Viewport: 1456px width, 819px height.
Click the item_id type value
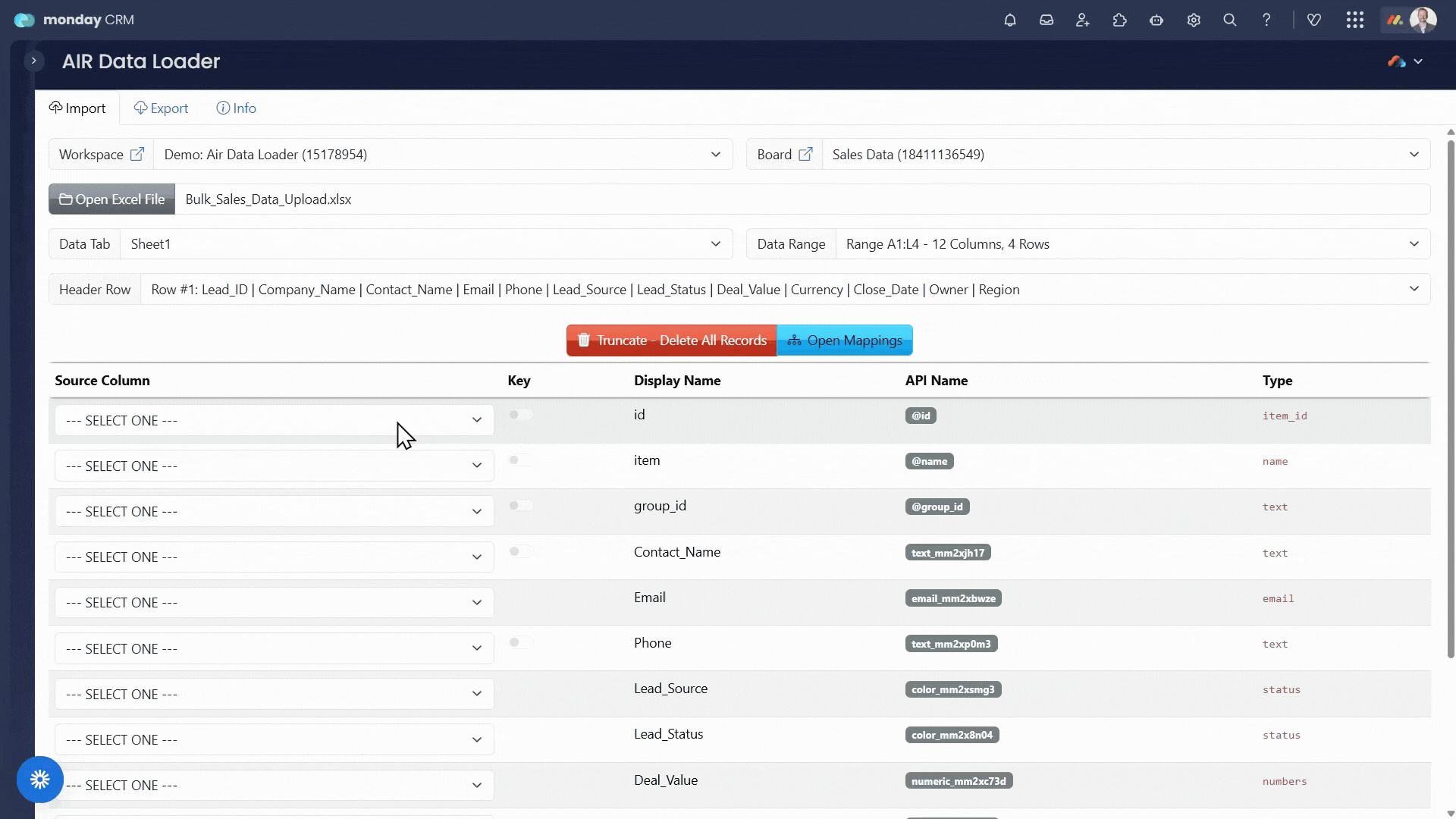tap(1285, 416)
